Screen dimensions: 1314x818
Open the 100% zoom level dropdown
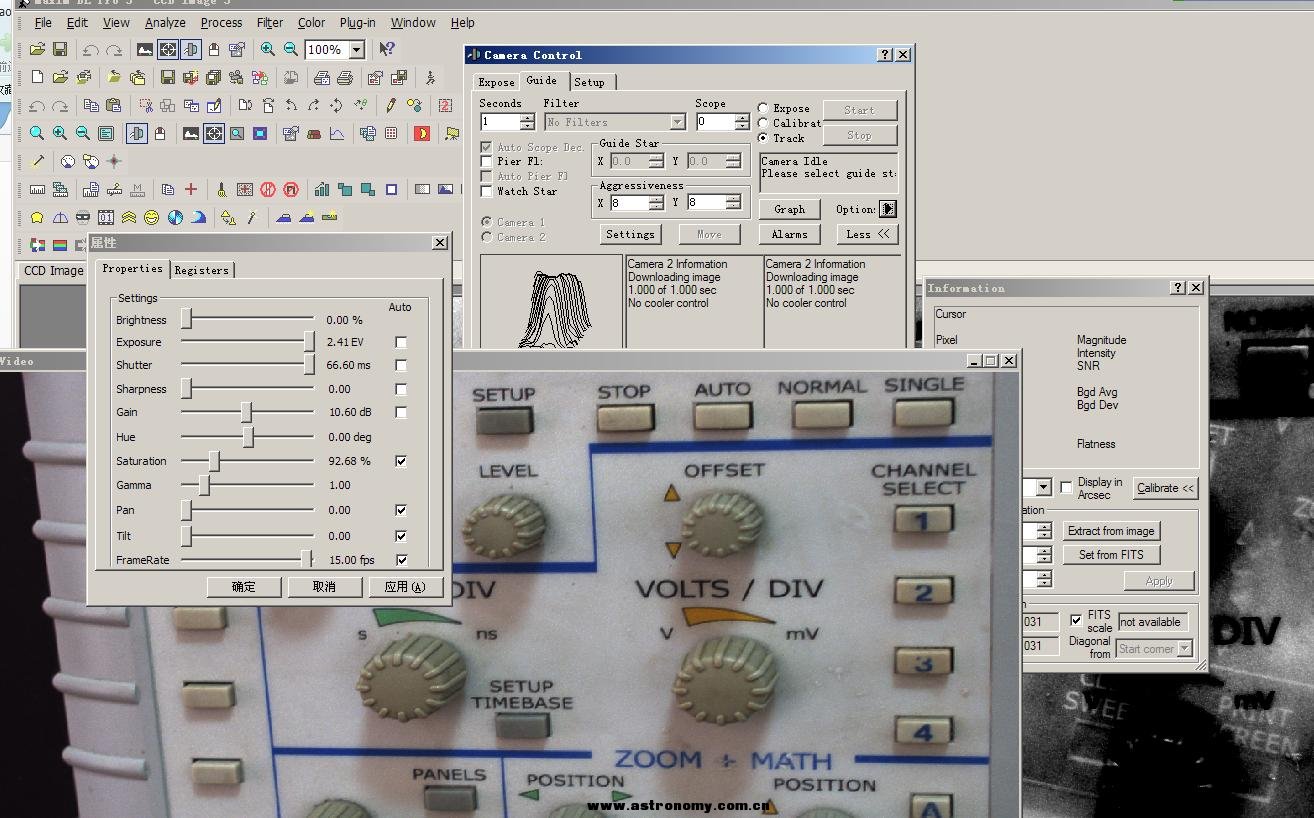(x=356, y=49)
